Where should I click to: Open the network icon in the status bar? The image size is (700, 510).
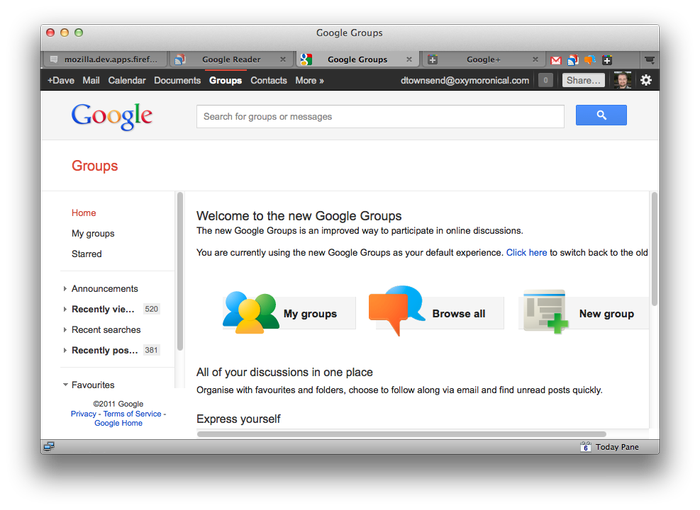pos(49,446)
